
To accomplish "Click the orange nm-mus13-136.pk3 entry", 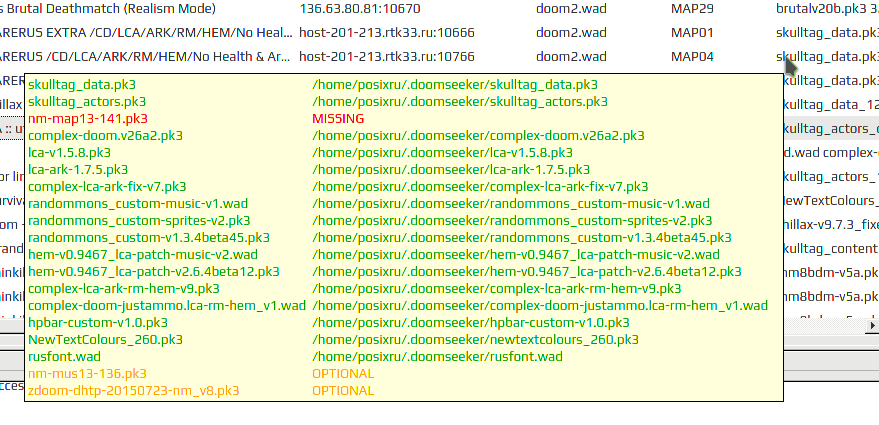I will pos(87,373).
